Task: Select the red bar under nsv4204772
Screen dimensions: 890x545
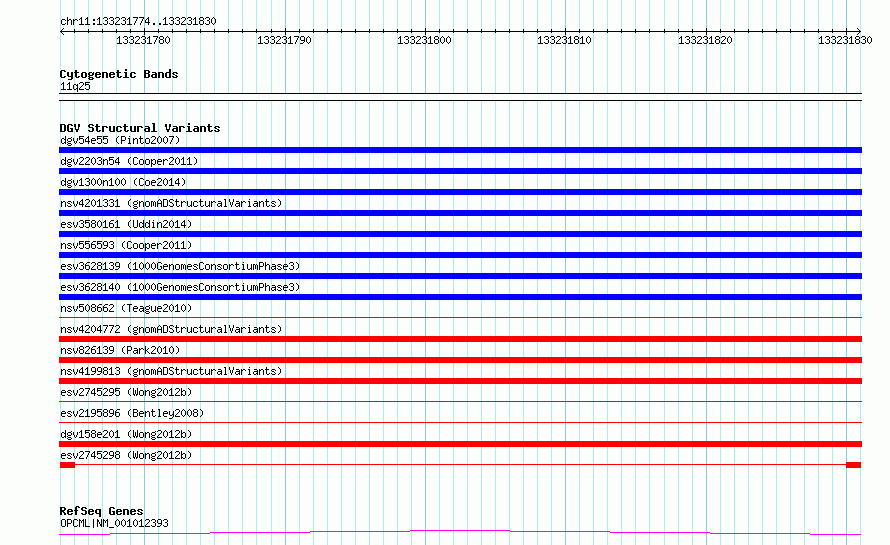Action: (x=460, y=339)
